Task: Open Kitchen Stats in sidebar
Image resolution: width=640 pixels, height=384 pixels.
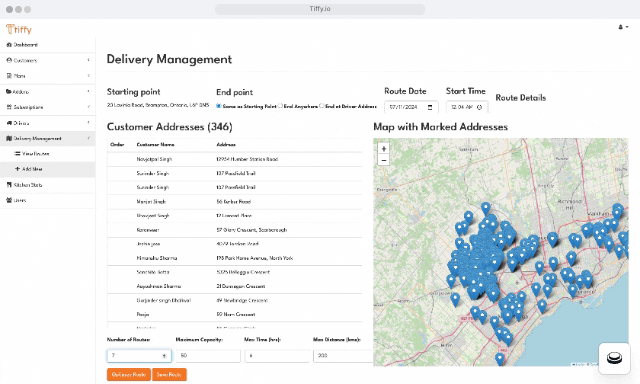Action: tap(47, 185)
